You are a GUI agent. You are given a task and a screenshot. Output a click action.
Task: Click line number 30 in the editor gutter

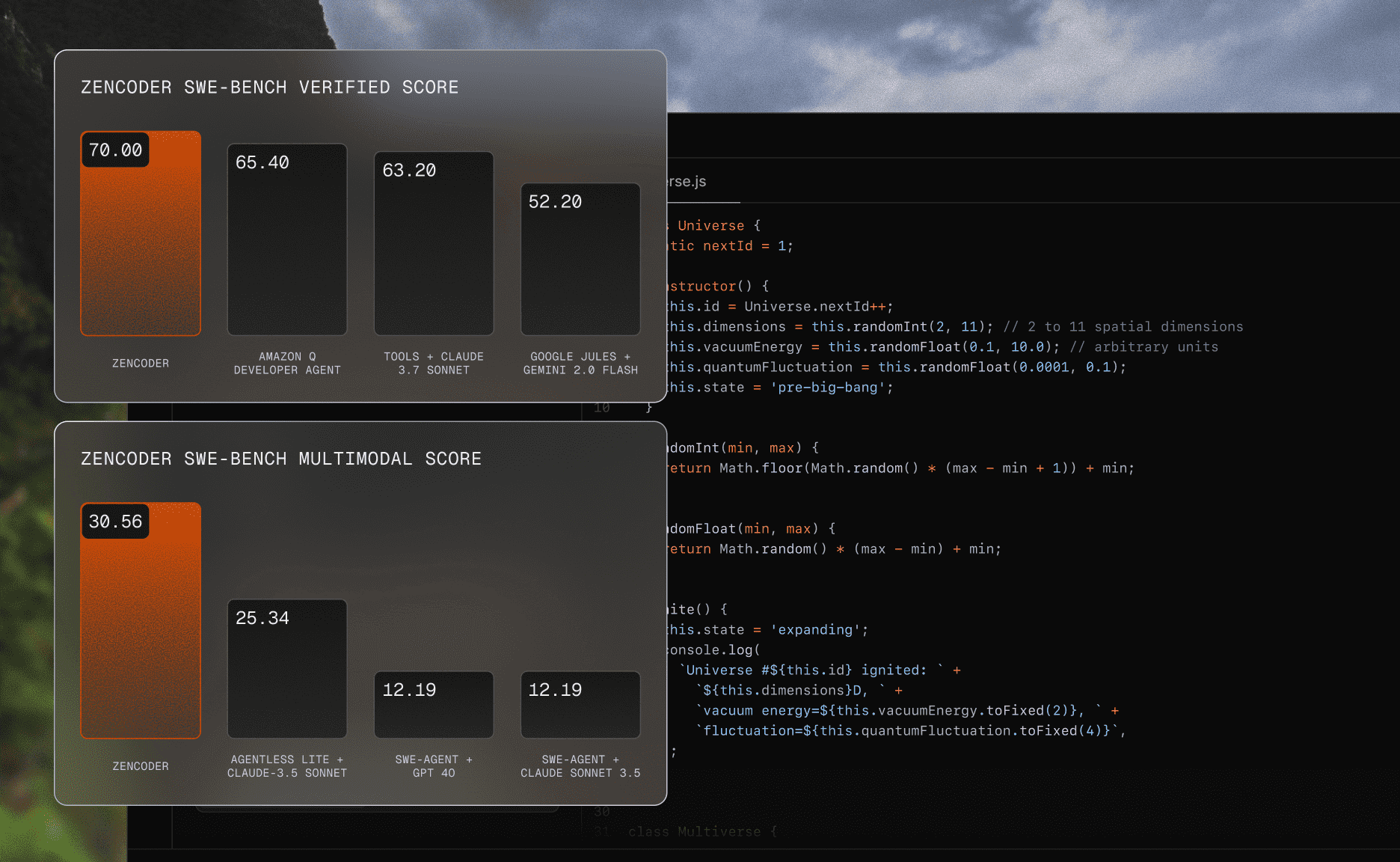[601, 811]
